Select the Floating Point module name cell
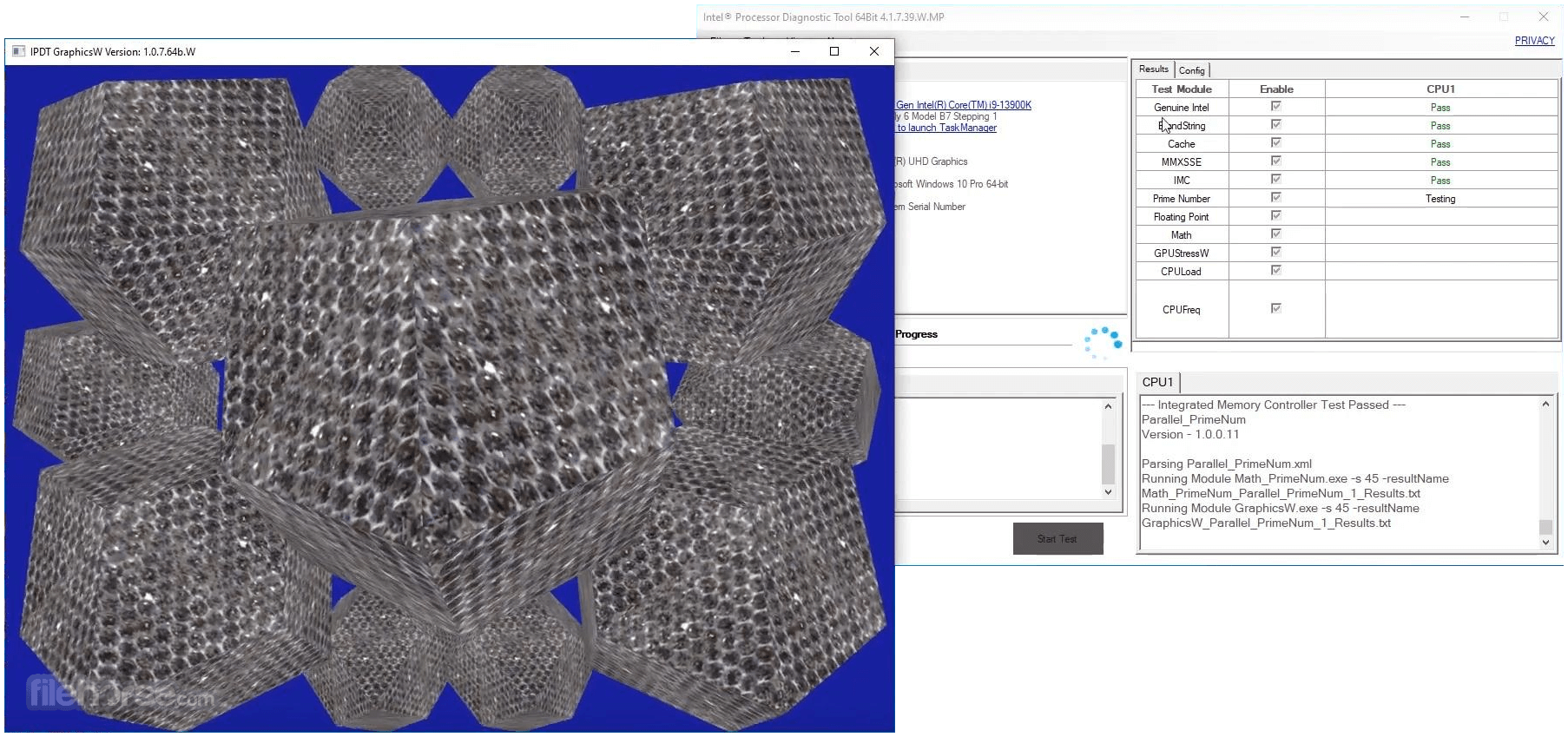 tap(1182, 217)
